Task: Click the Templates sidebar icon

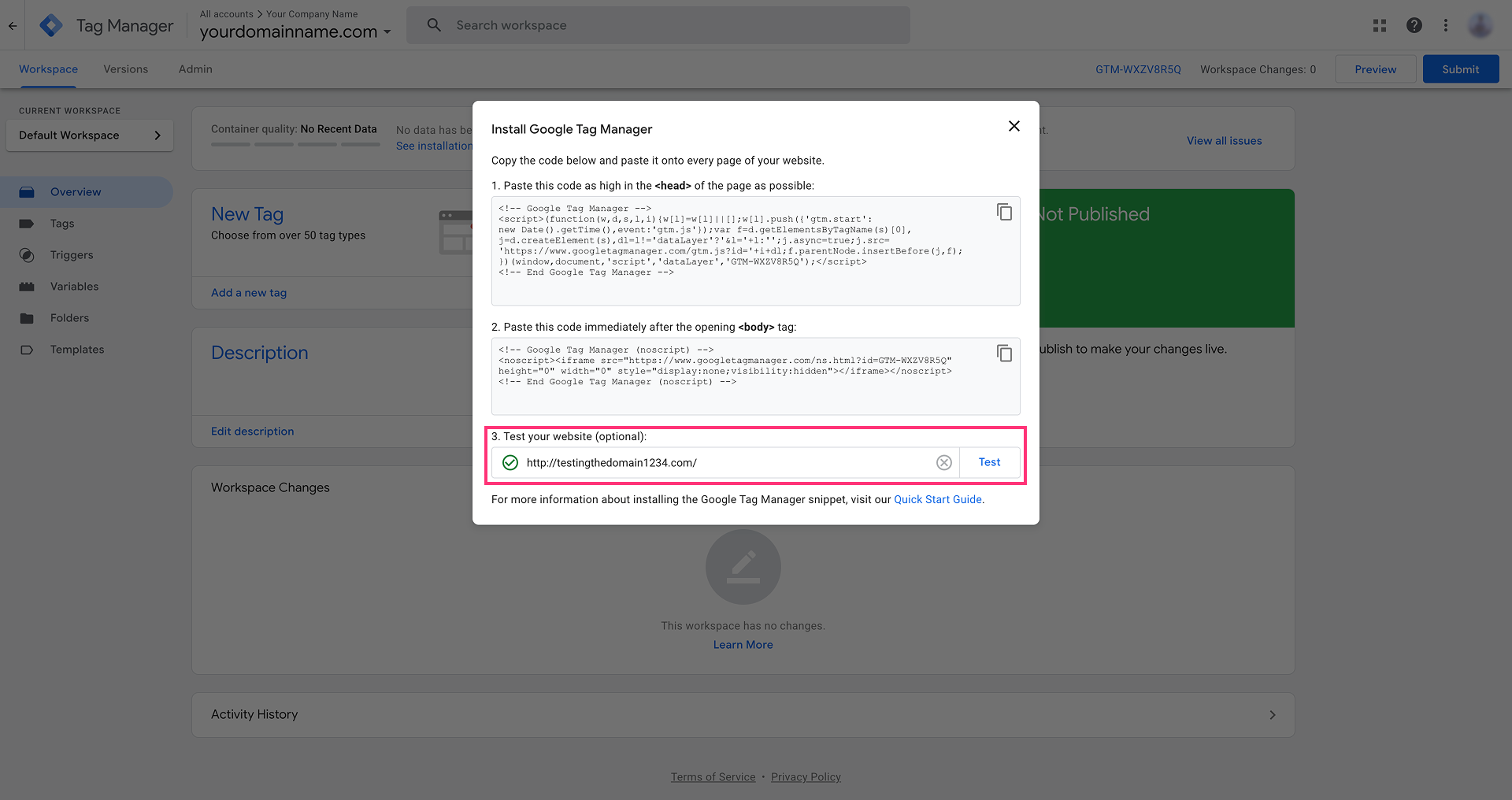Action: 27,350
